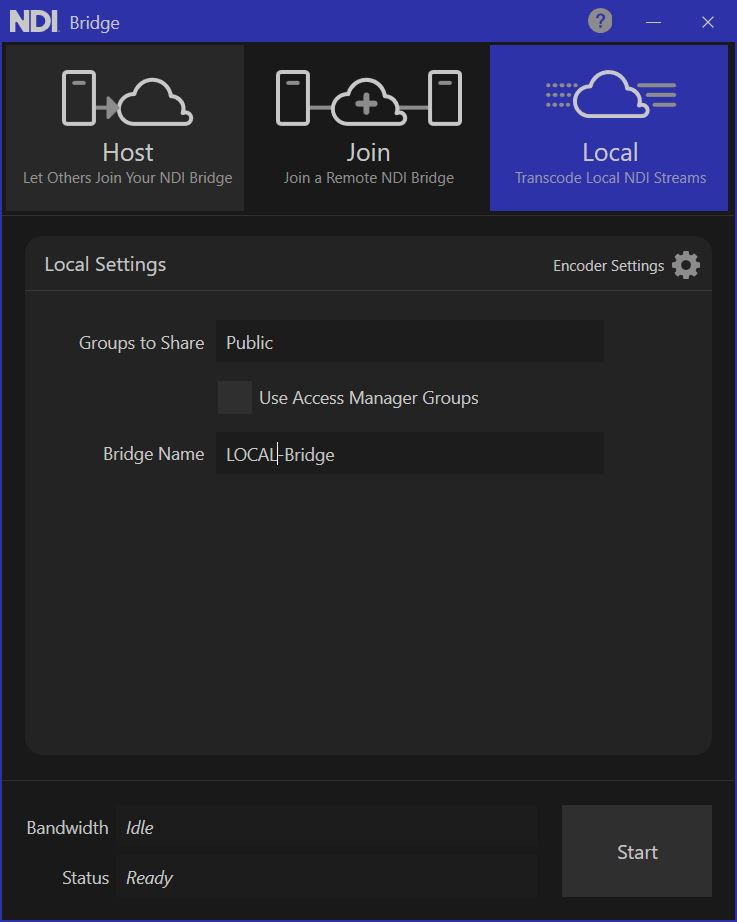Viewport: 737px width, 922px height.
Task: Select the Local mode tab
Action: pyautogui.click(x=609, y=128)
